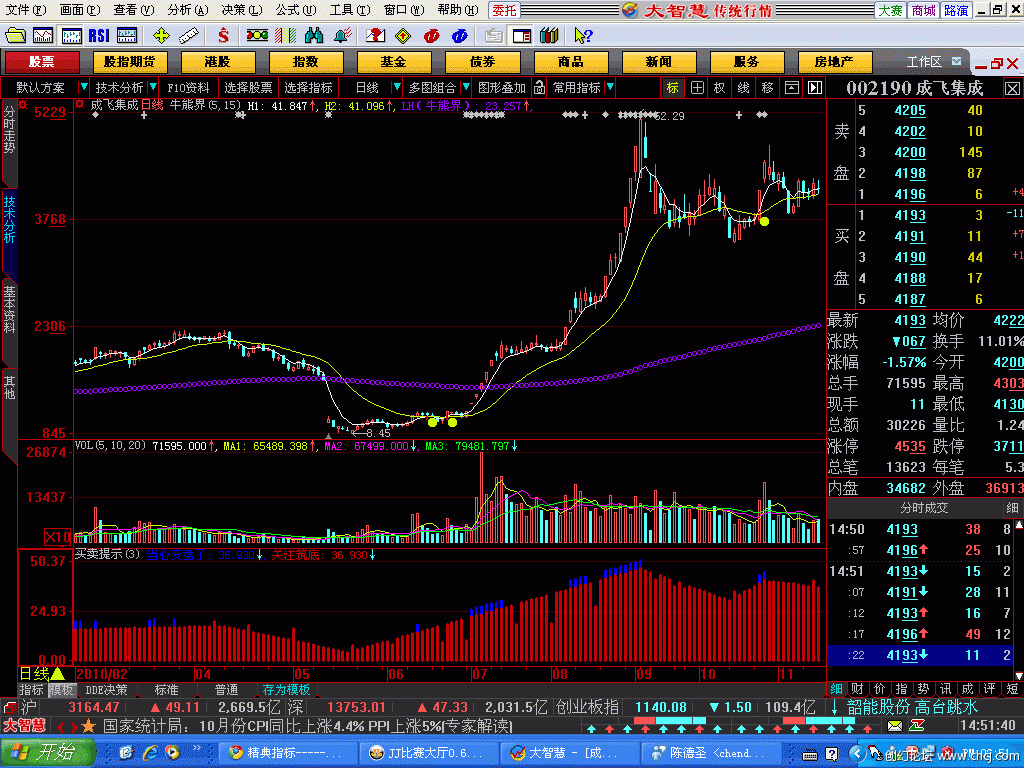Open the 默认方案 dropdown arrow
The image size is (1024, 768).
tap(83, 87)
